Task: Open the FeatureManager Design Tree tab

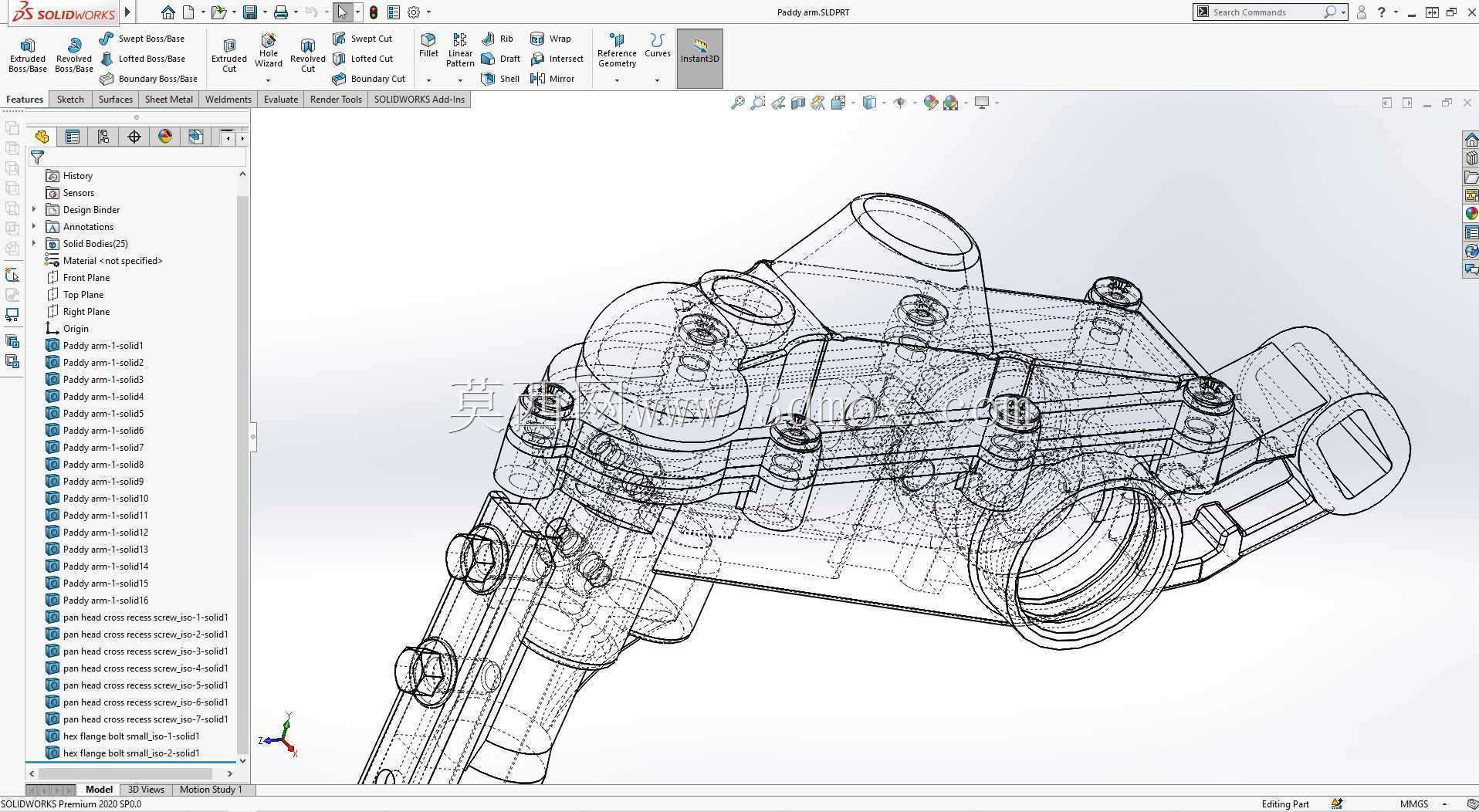Action: [x=42, y=137]
